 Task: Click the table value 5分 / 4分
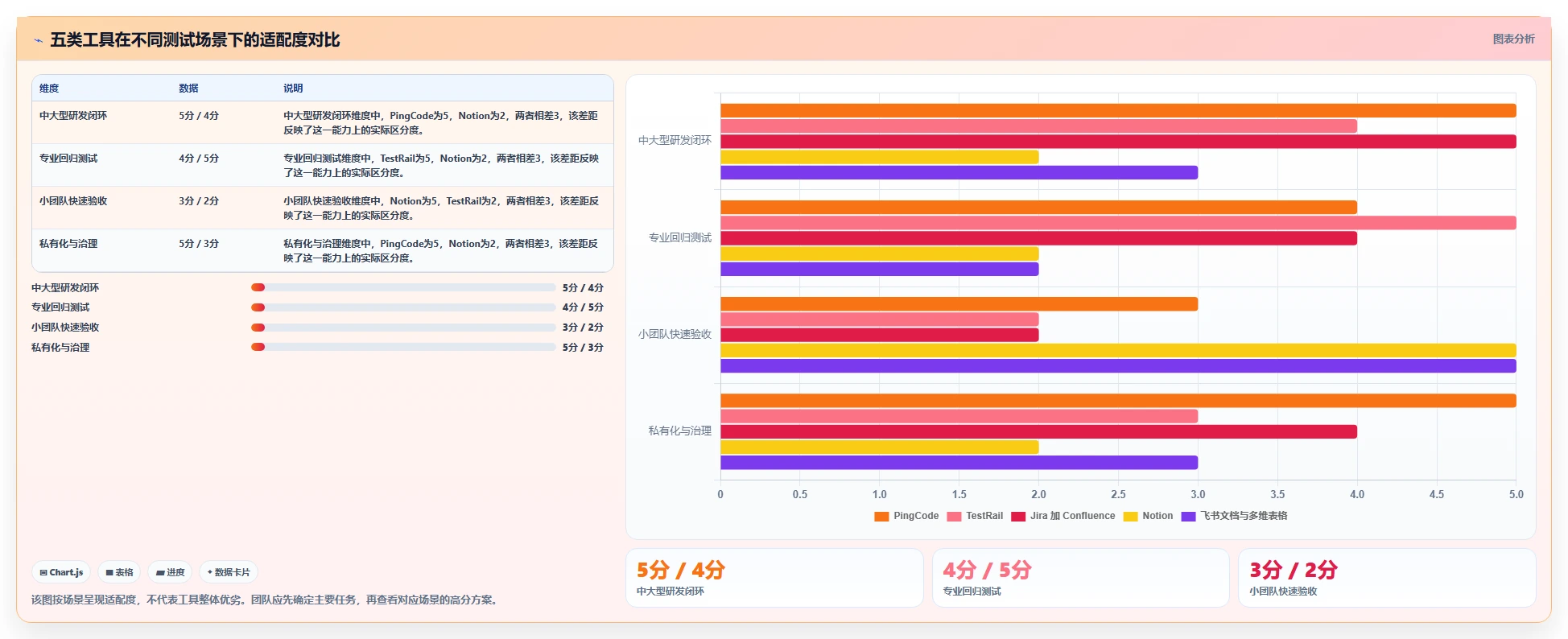click(x=199, y=116)
